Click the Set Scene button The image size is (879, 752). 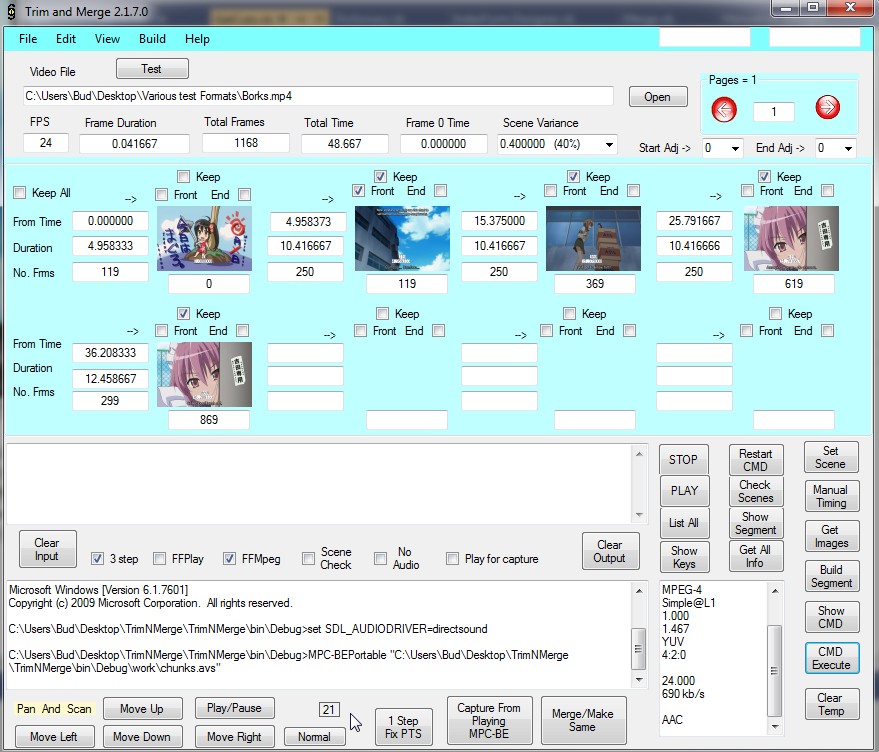[x=831, y=457]
